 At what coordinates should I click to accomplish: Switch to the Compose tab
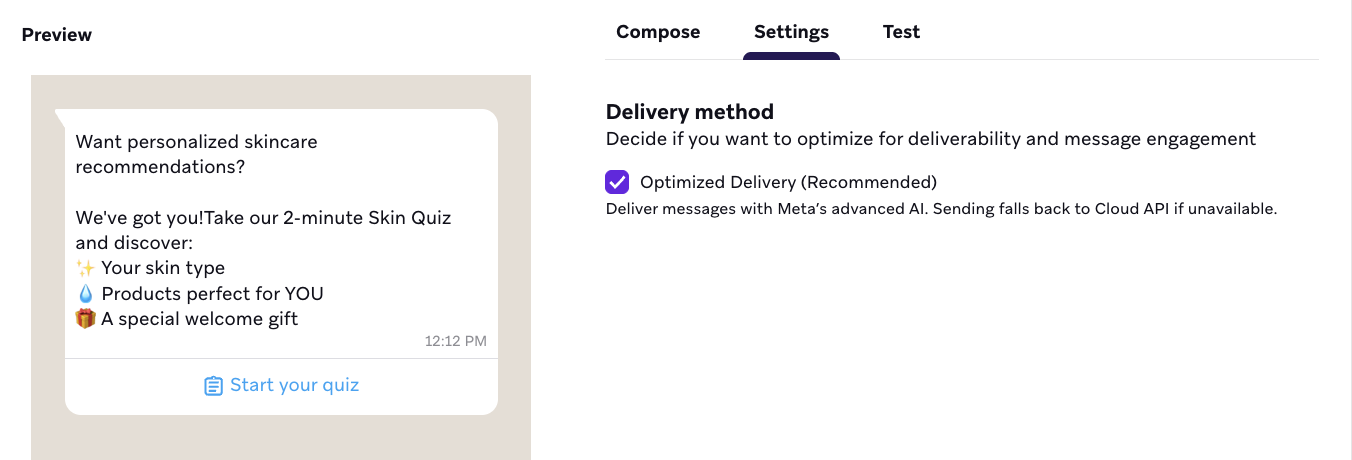point(658,32)
